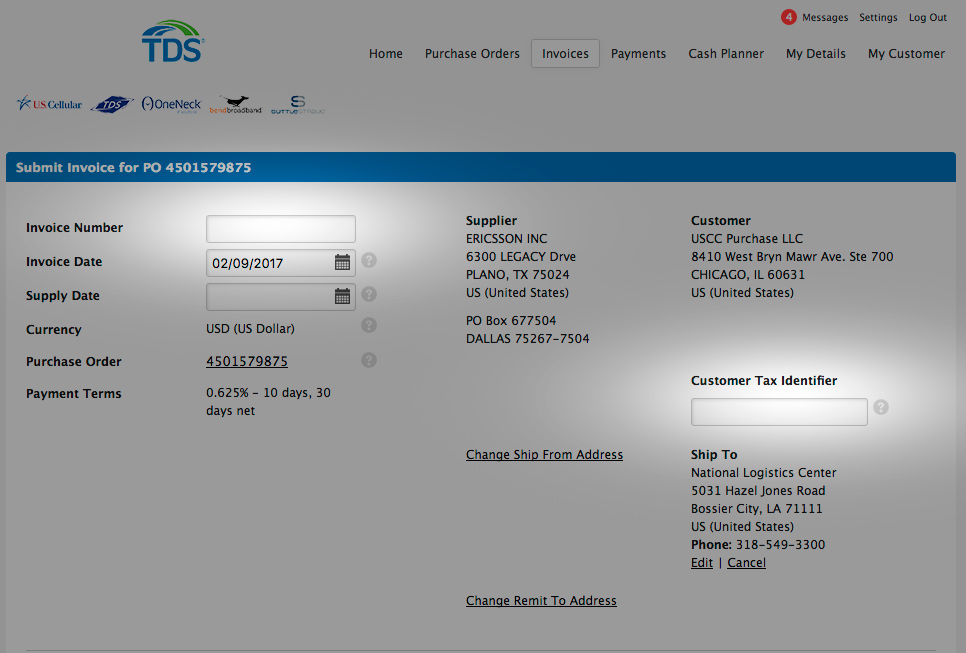Click the TDS main logo
Viewport: 966px width, 653px height.
coord(173,41)
